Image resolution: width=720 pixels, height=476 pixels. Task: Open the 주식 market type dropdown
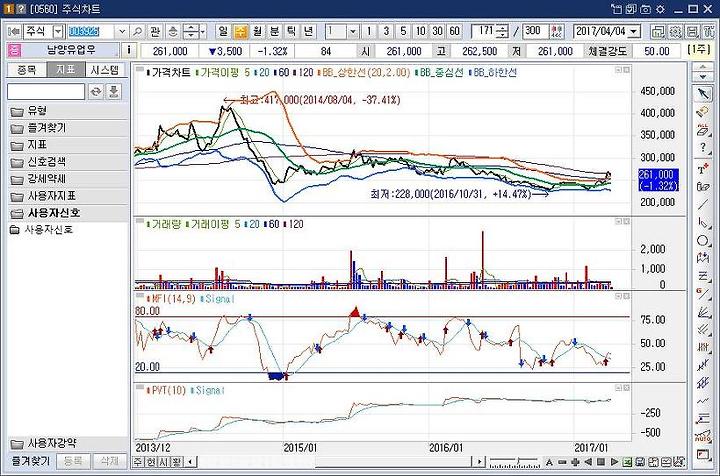click(58, 32)
